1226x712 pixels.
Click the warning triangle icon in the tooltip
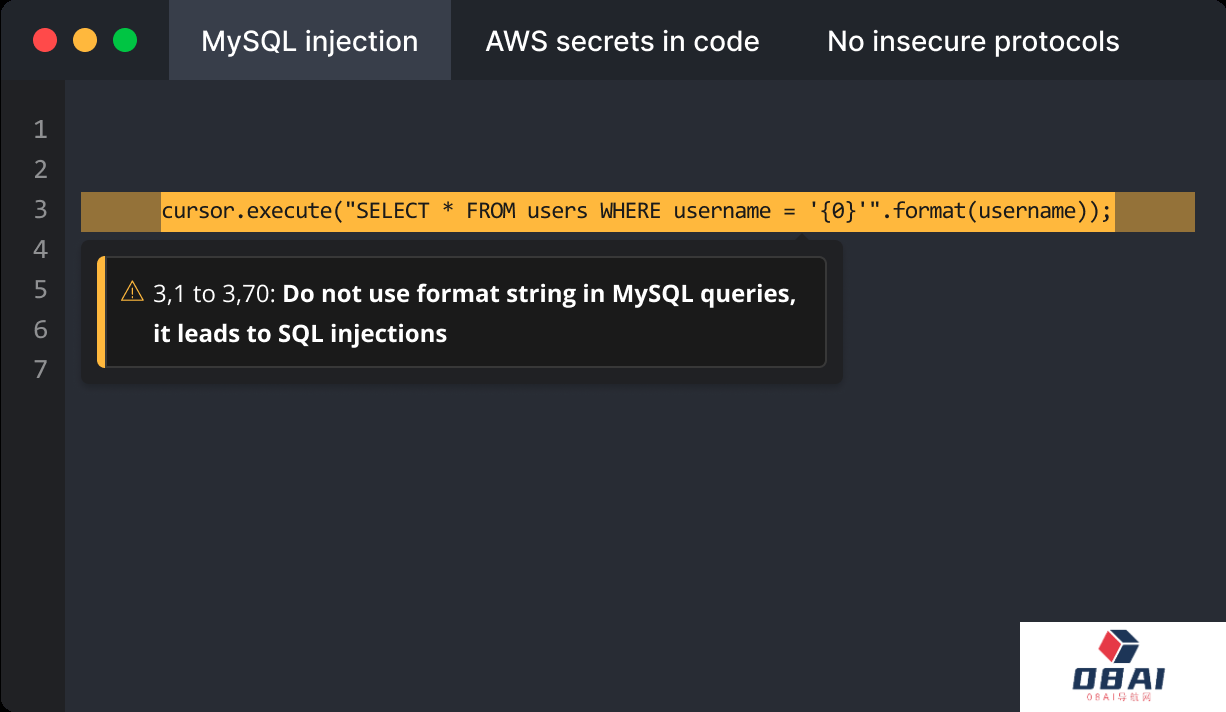(132, 292)
